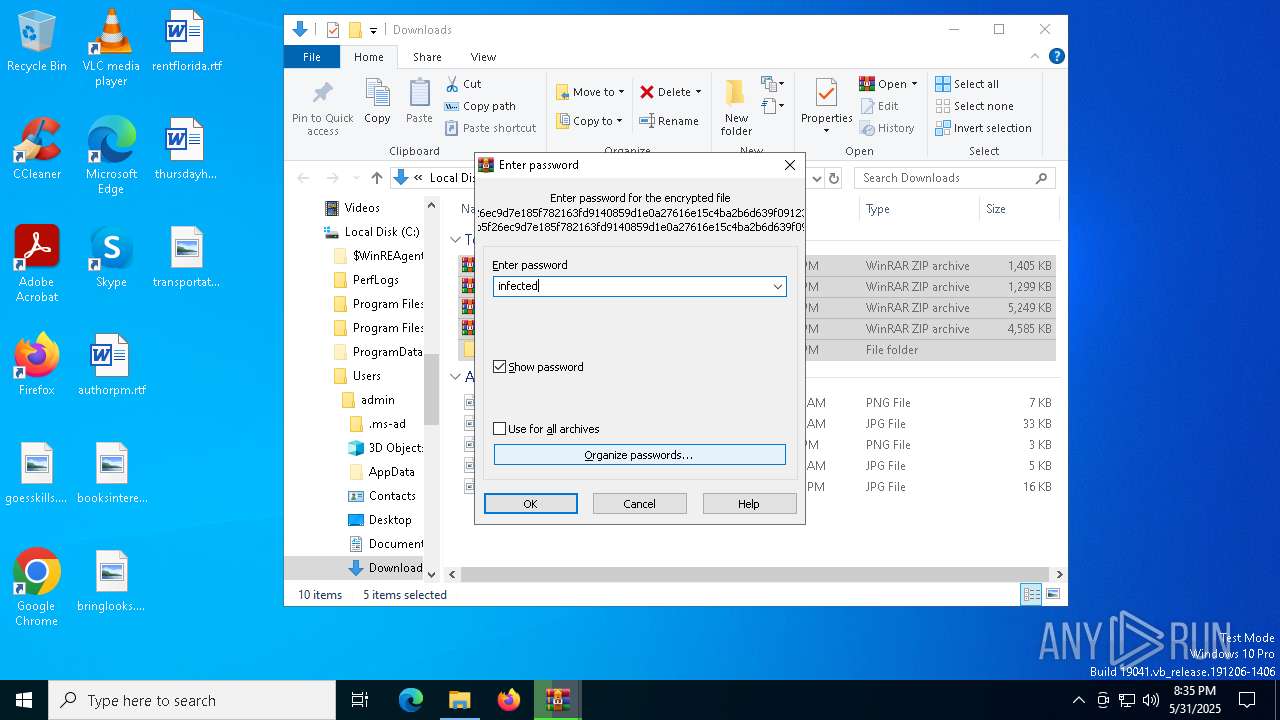
Task: Click the History tool in ribbon
Action: 887,128
